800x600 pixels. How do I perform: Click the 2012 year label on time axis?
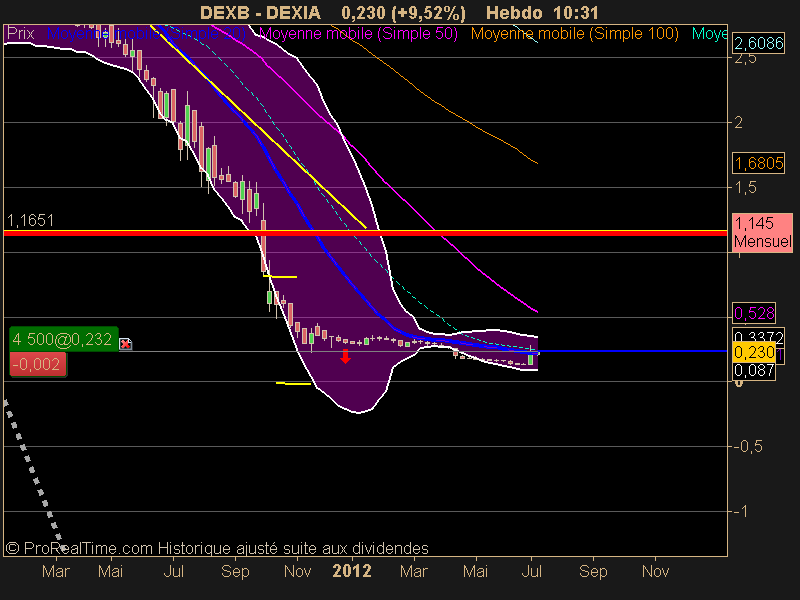[x=352, y=571]
